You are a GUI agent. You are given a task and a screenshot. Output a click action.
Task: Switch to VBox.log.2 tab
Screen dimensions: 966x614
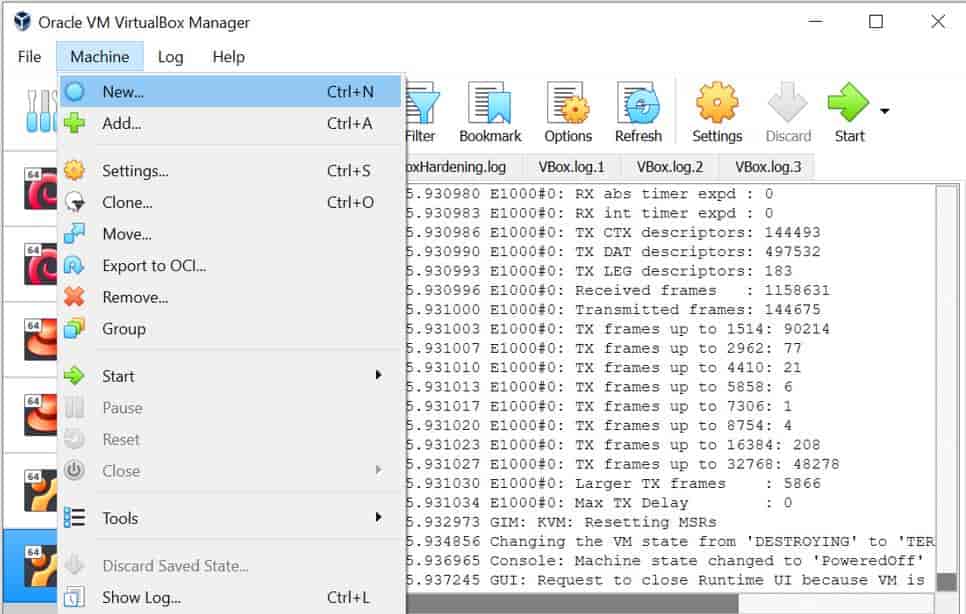point(670,167)
